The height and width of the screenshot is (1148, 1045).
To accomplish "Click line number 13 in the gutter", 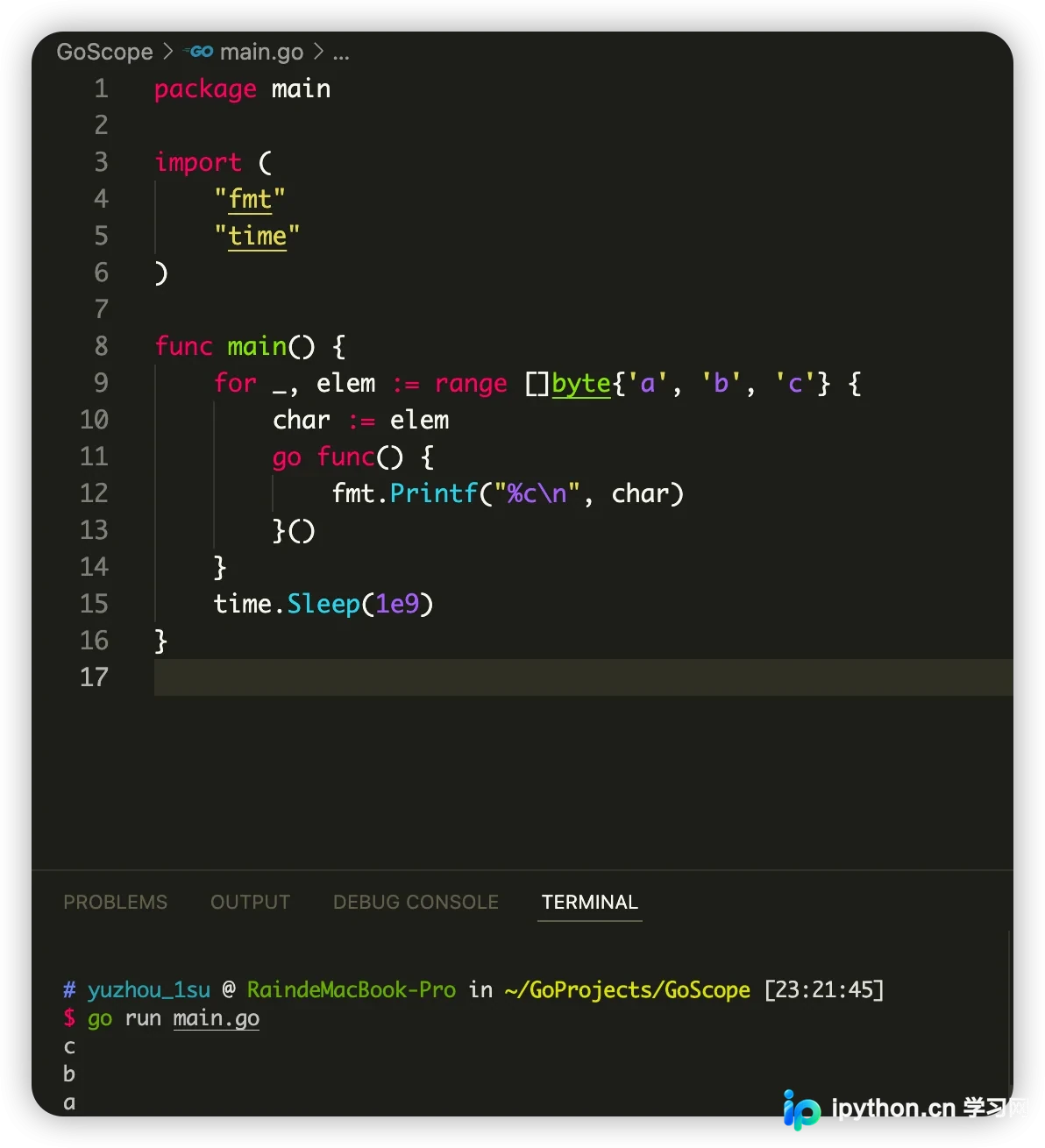I will (94, 530).
